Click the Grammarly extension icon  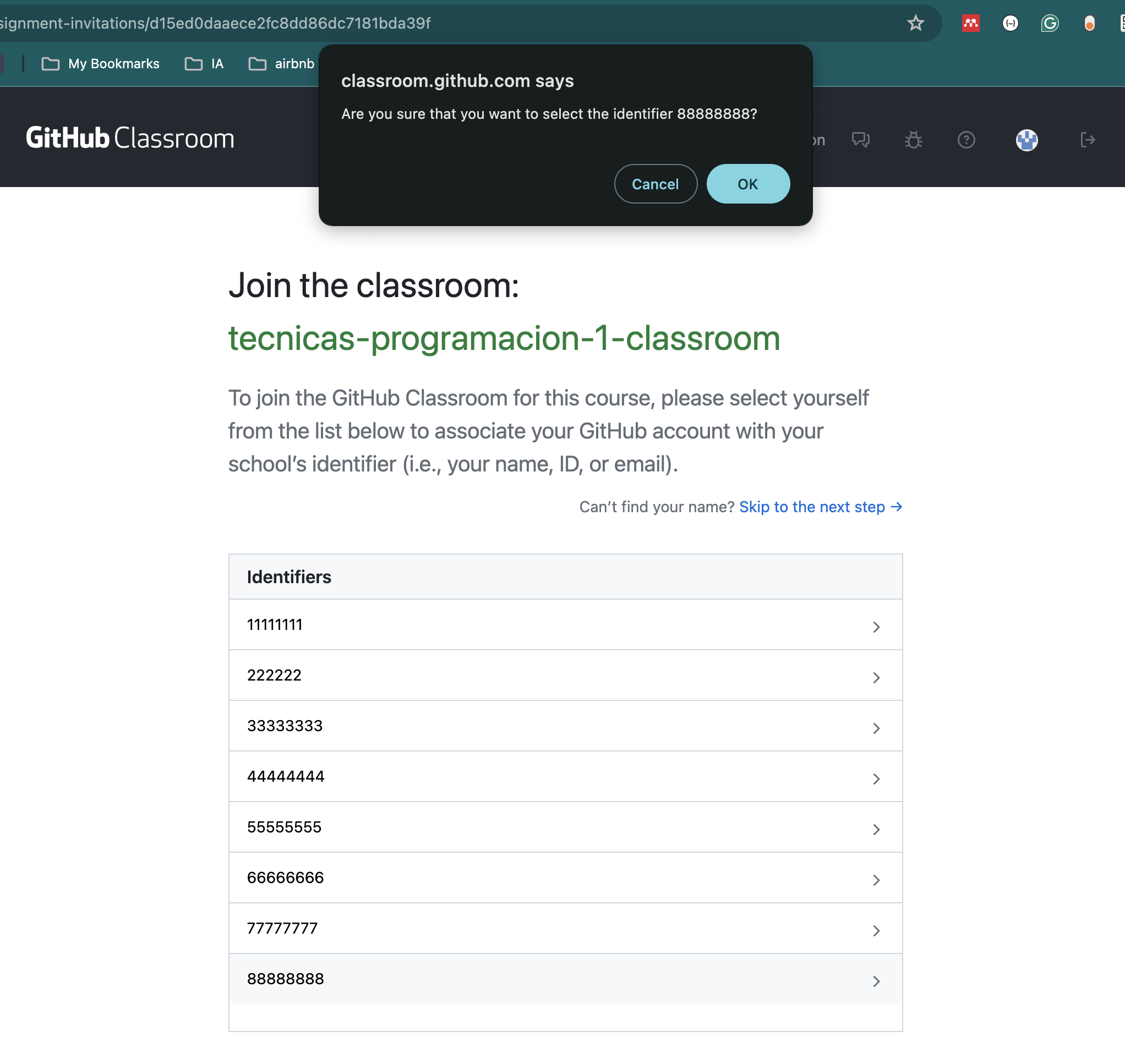[x=1050, y=23]
